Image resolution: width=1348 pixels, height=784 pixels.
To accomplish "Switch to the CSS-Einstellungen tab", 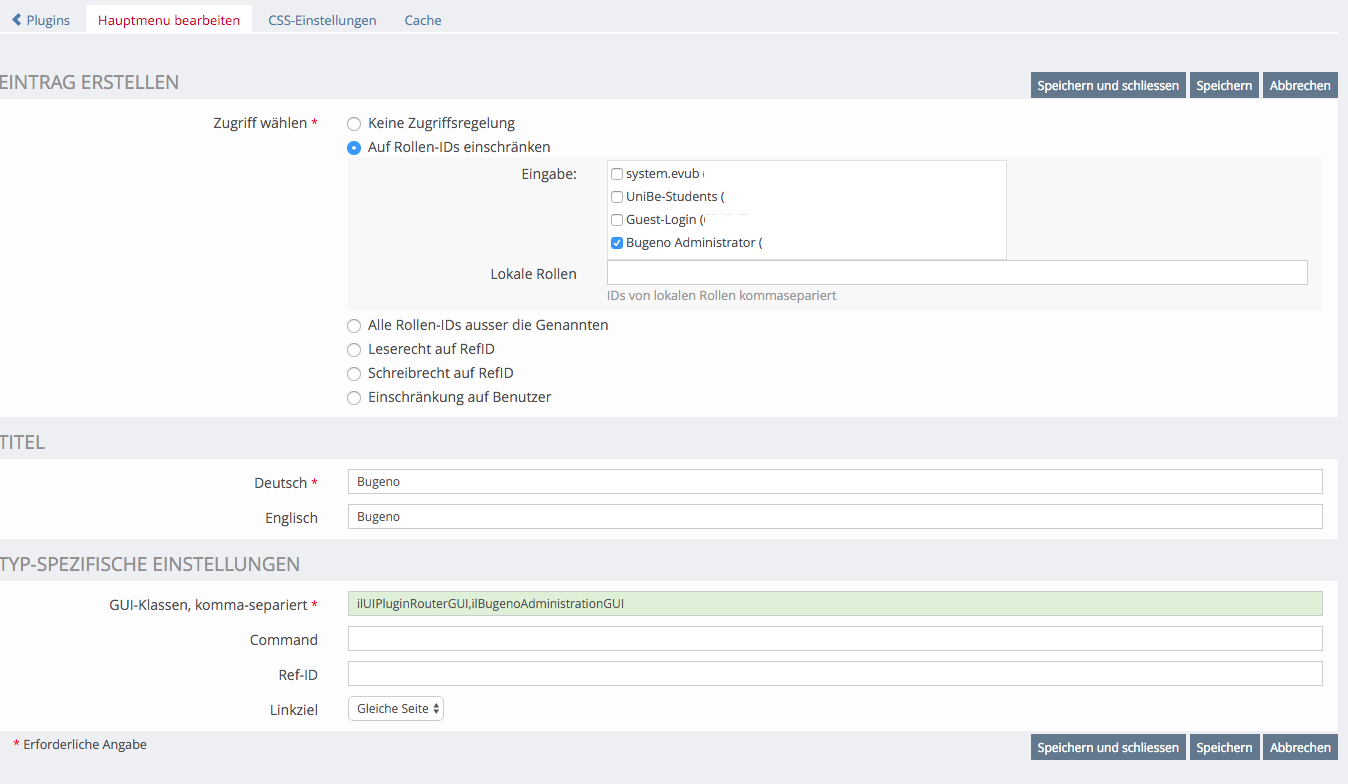I will click(x=322, y=20).
